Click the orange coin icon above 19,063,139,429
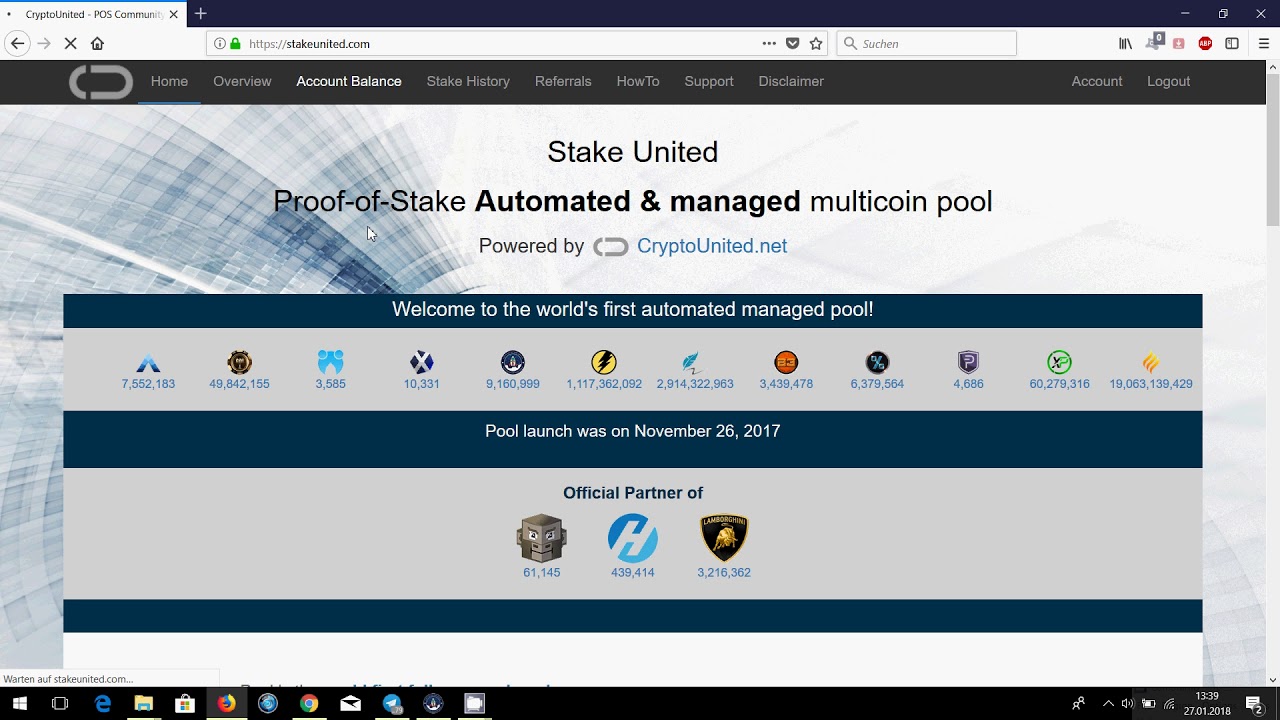Viewport: 1280px width, 720px height. pos(1151,362)
